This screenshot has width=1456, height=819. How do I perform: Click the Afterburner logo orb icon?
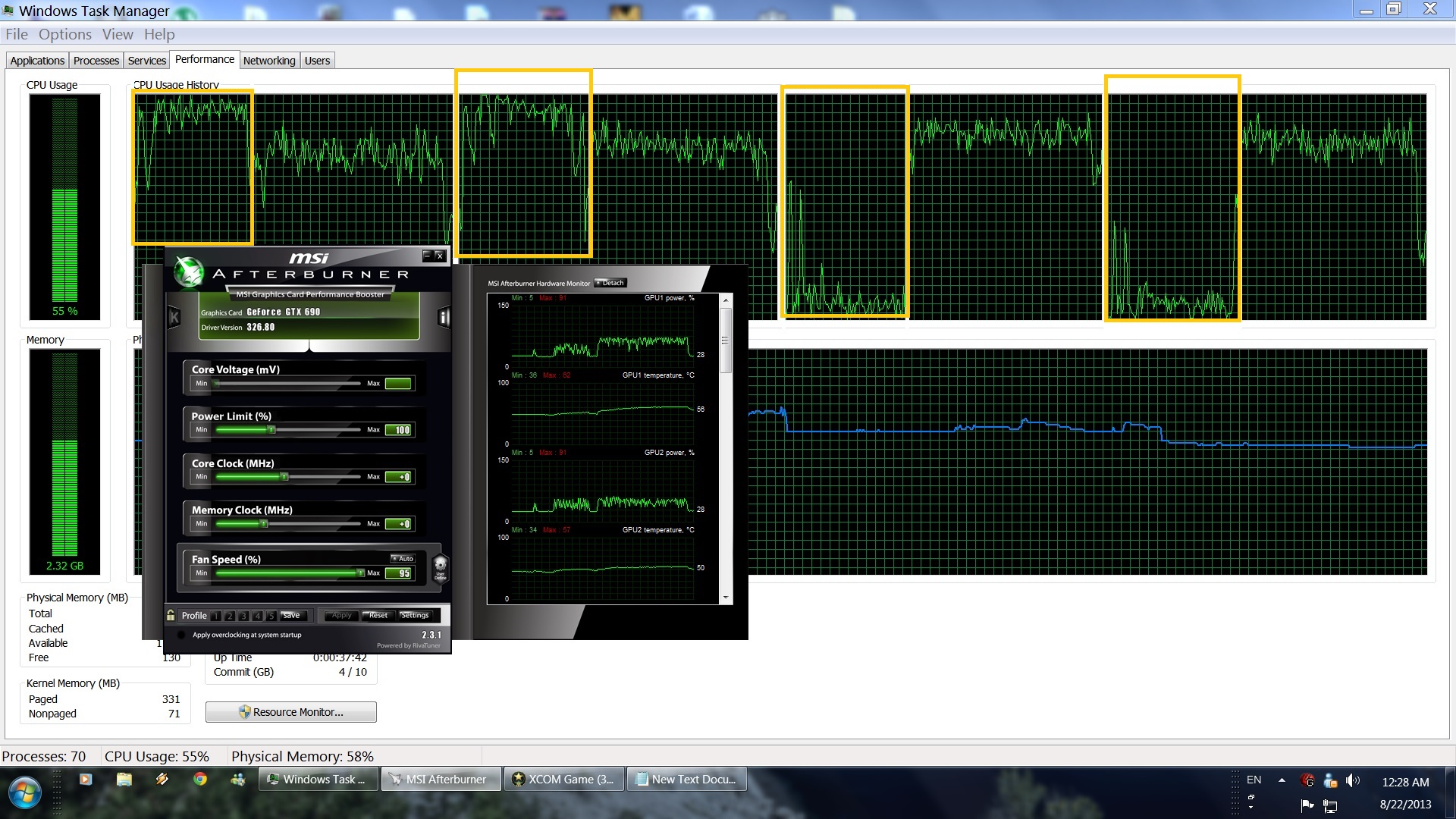188,271
